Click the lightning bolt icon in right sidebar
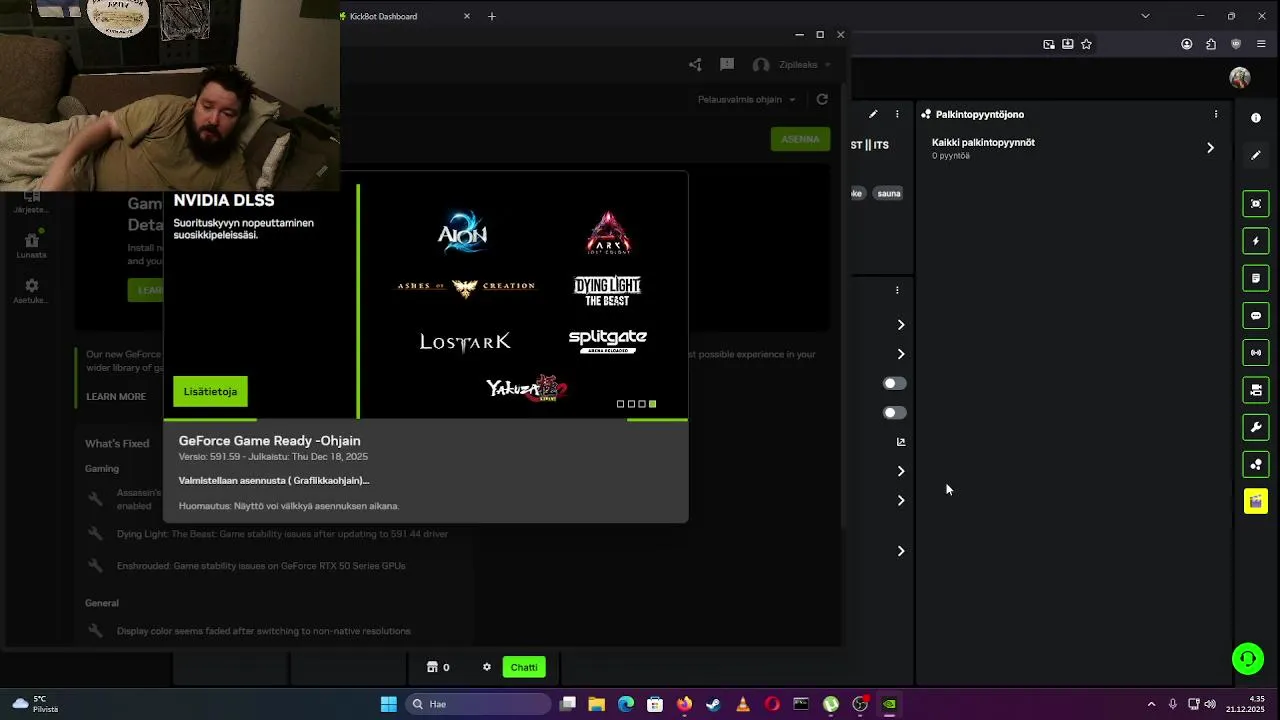The image size is (1280, 720). tap(1256, 241)
